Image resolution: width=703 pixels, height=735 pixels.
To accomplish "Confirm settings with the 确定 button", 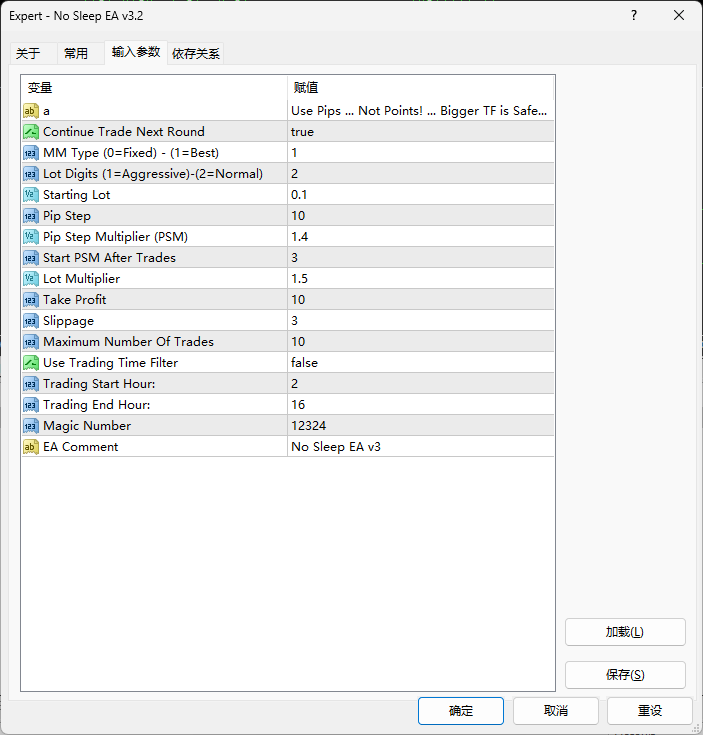I will pos(461,711).
